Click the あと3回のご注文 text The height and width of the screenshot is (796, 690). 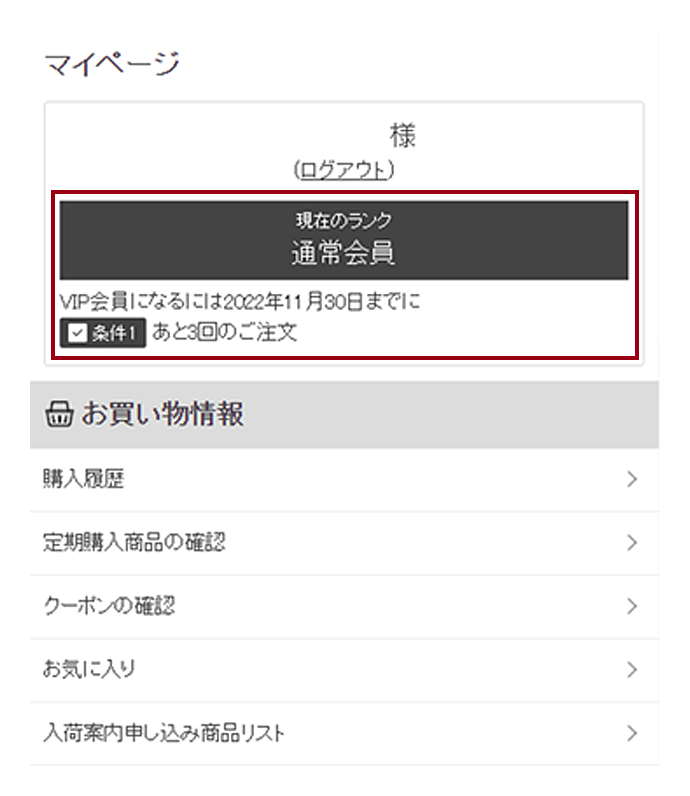[x=224, y=333]
